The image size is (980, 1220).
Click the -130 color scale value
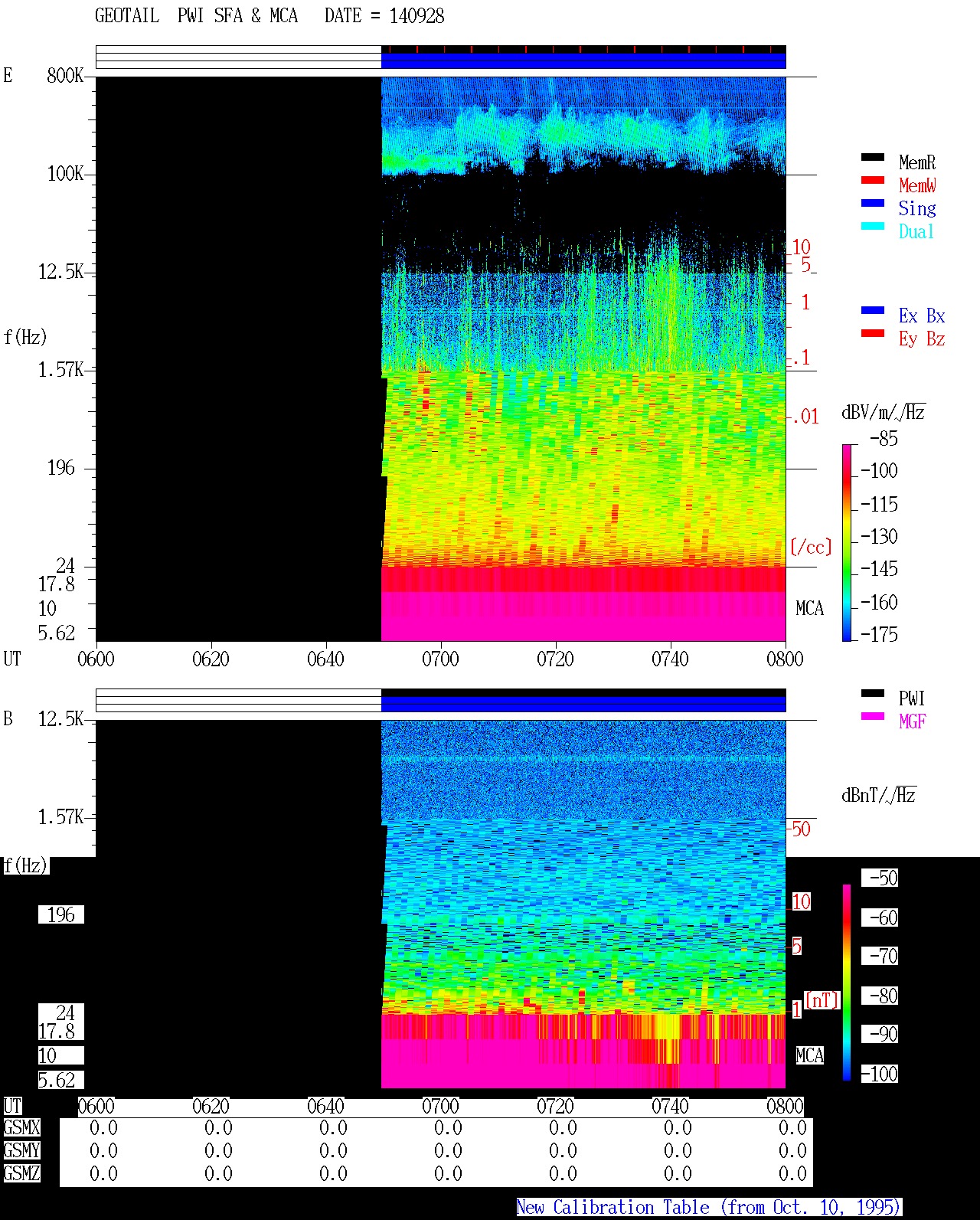coord(879,537)
